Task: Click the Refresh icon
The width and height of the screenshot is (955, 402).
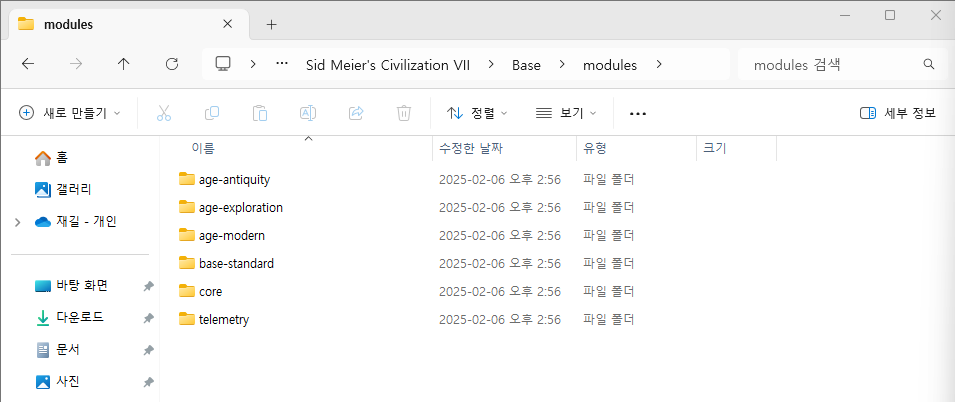Action: [172, 64]
